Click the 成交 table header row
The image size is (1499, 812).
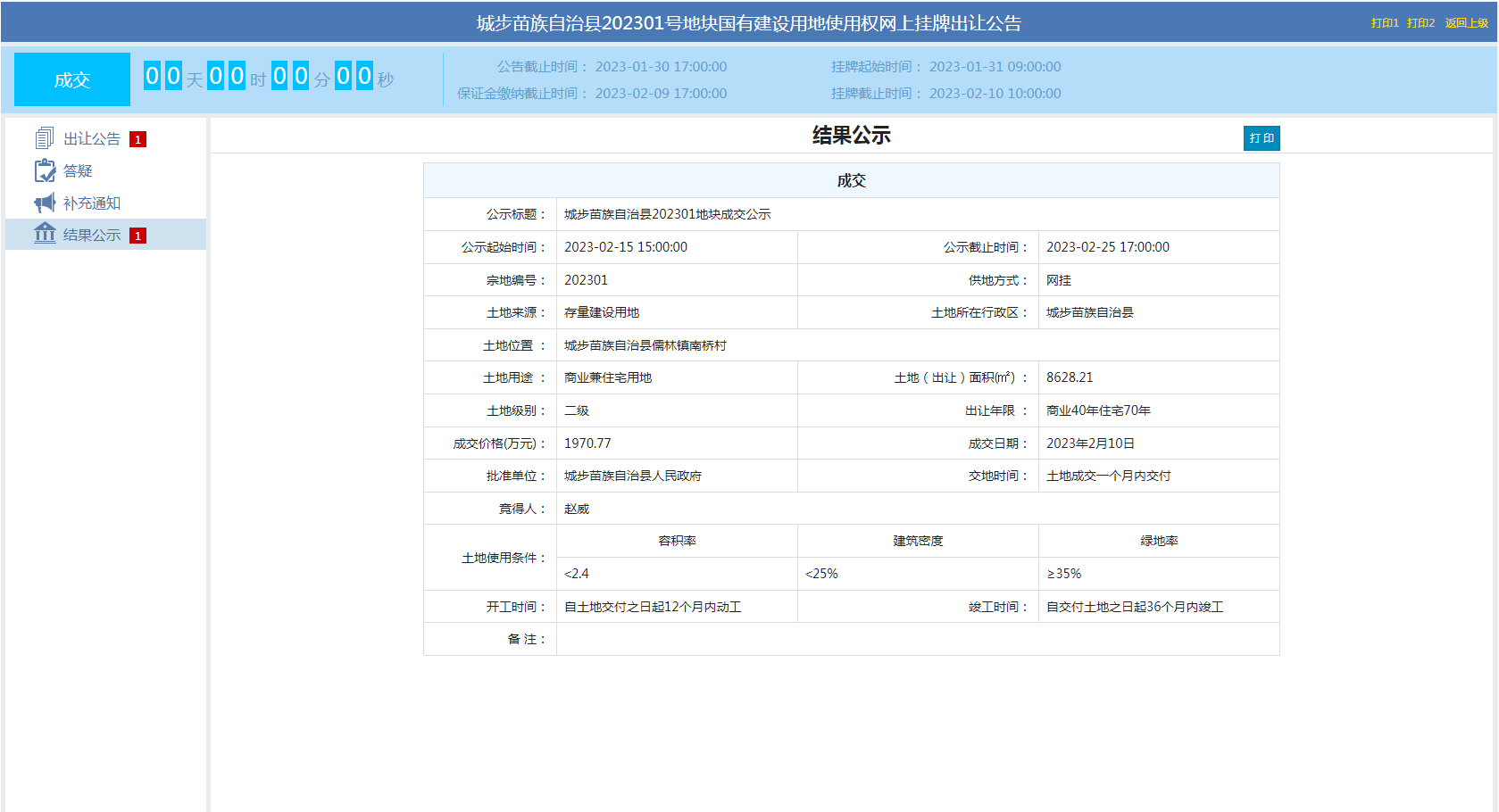point(851,180)
